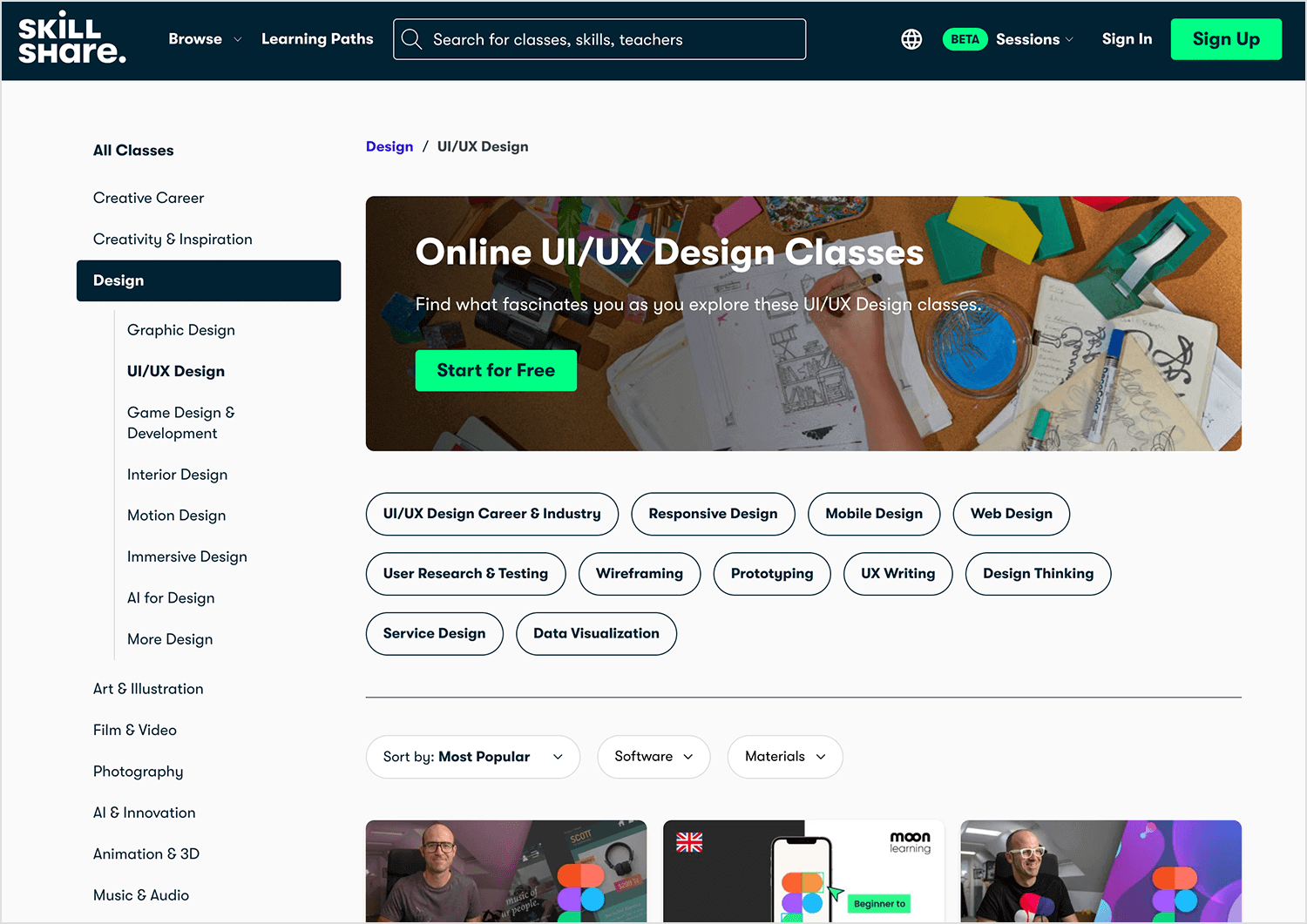Select the Data Visualization filter pill
Viewport: 1307px width, 924px height.
[596, 633]
